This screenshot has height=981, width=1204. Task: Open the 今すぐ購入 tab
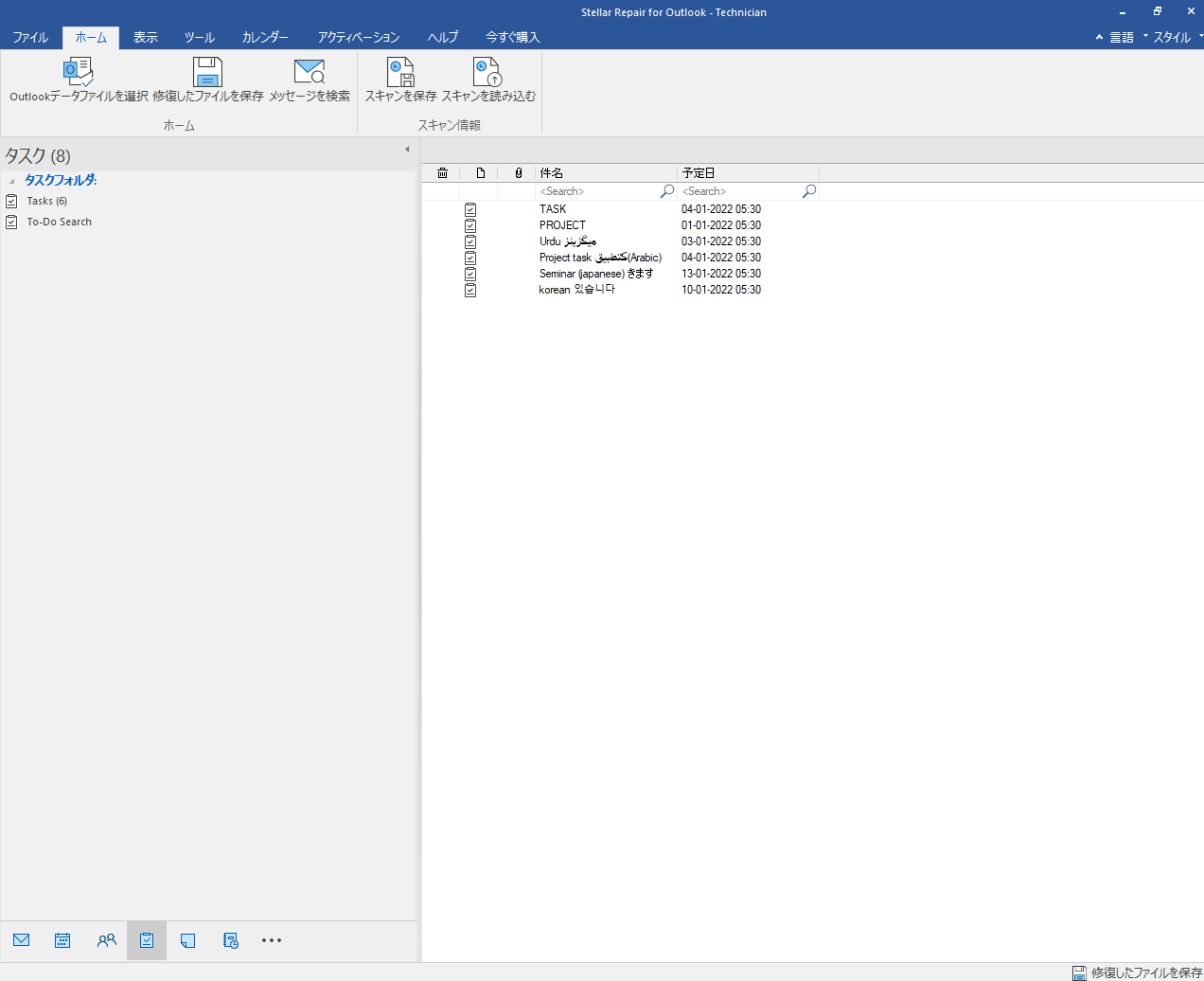tap(512, 37)
